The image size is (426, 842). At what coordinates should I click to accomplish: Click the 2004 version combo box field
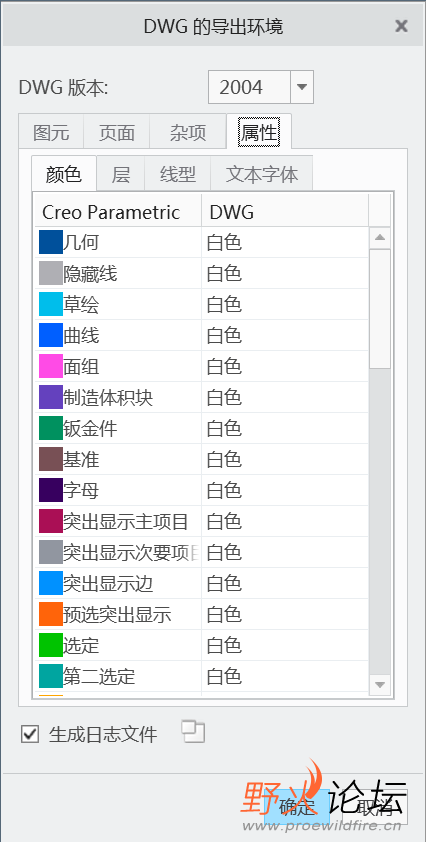pos(249,87)
